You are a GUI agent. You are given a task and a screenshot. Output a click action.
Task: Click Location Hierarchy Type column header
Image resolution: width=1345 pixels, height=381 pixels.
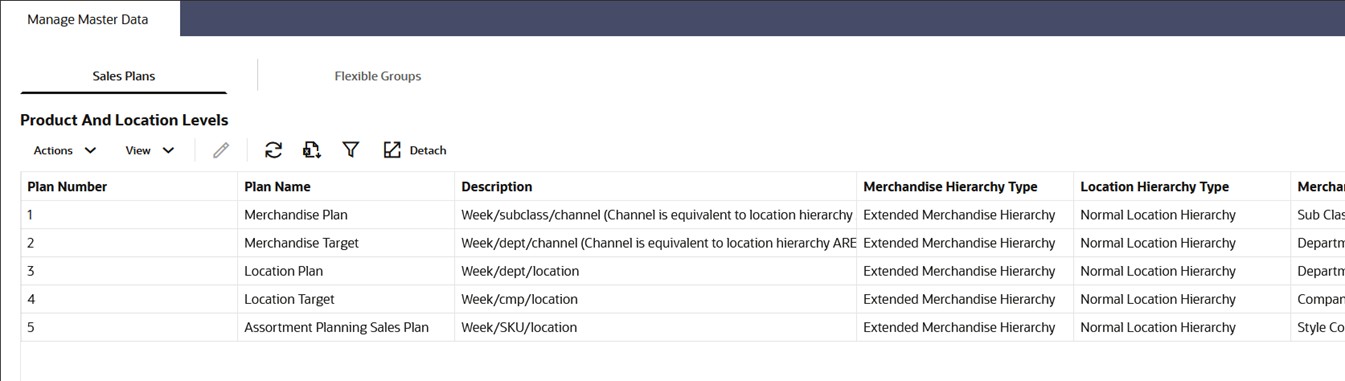click(1182, 186)
